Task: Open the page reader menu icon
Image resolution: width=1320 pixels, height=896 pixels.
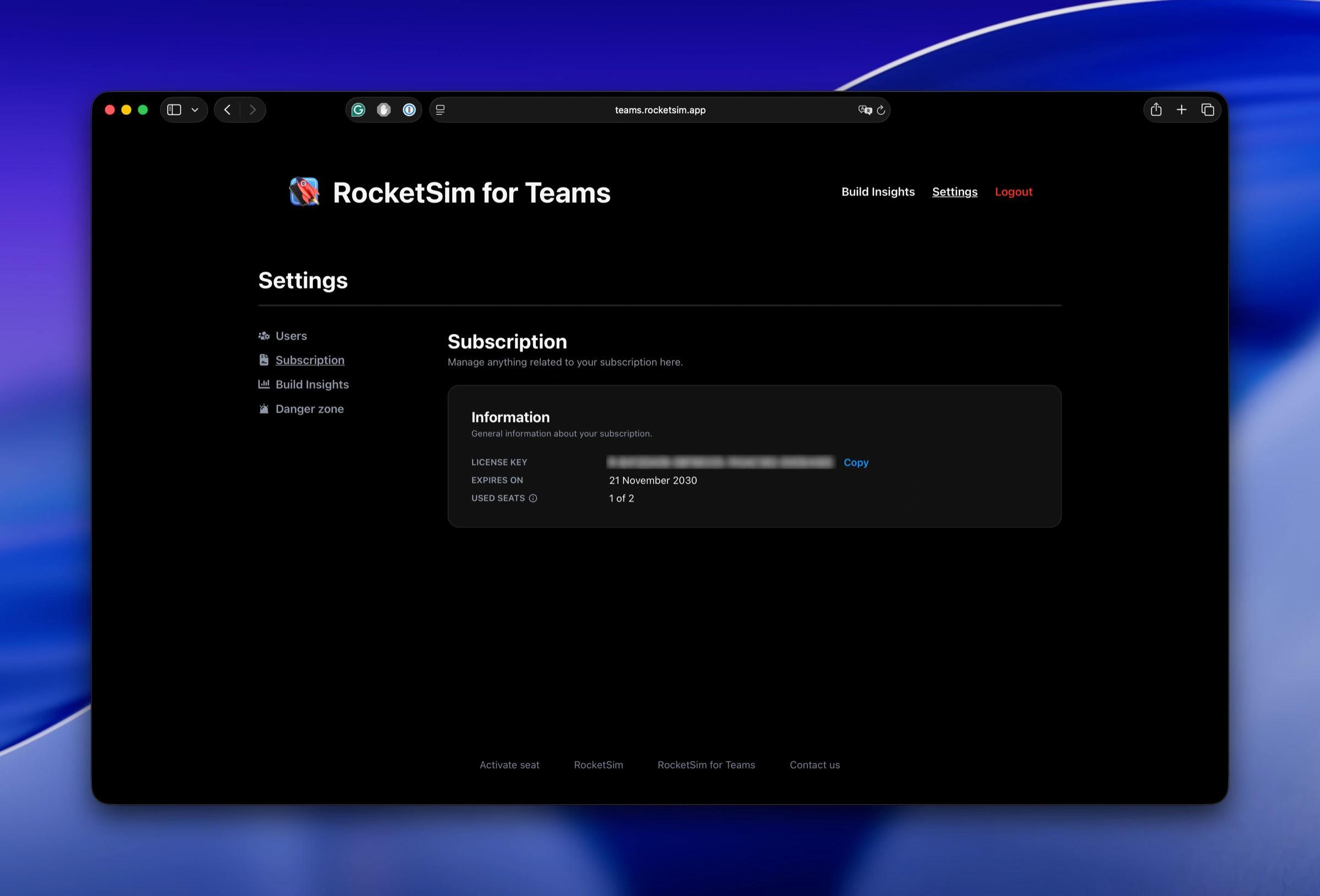Action: [440, 109]
